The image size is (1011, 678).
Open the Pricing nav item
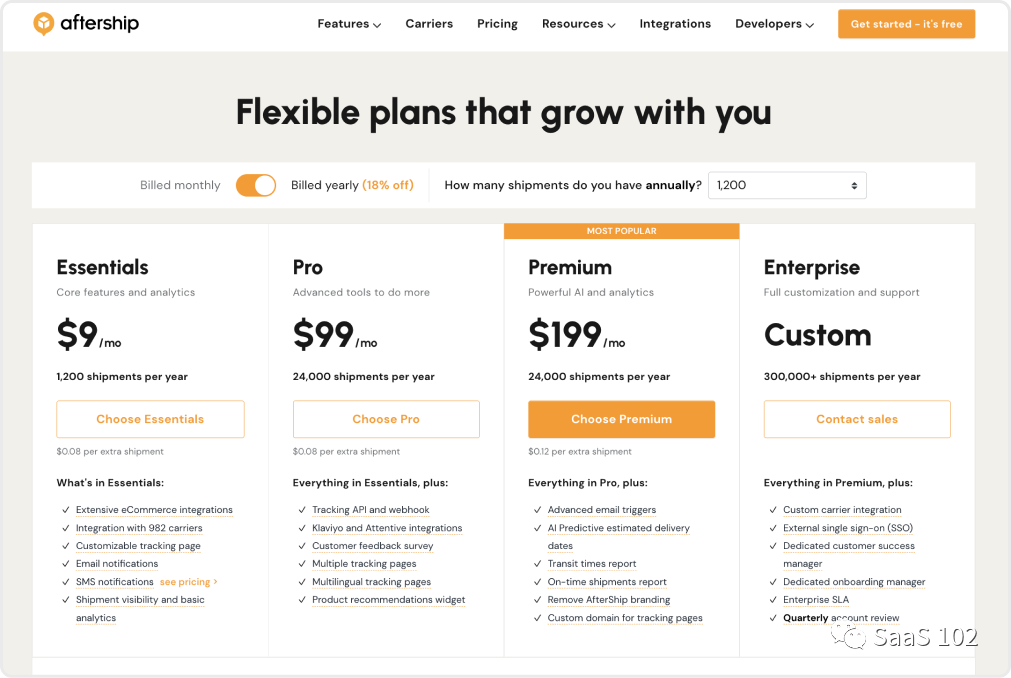(x=497, y=24)
